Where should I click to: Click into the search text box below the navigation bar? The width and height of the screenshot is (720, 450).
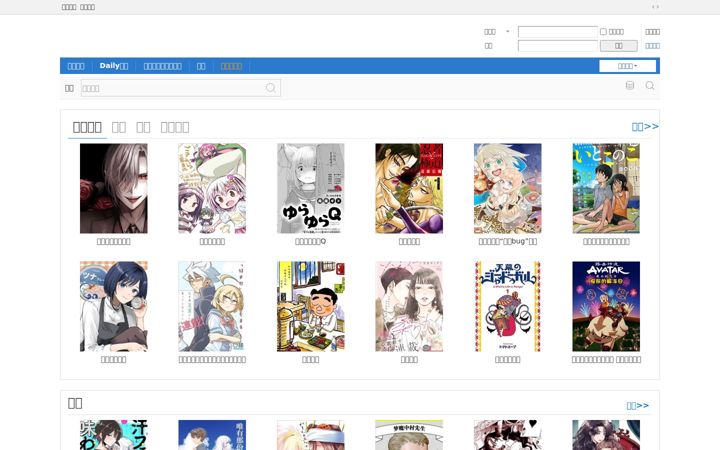[181, 88]
